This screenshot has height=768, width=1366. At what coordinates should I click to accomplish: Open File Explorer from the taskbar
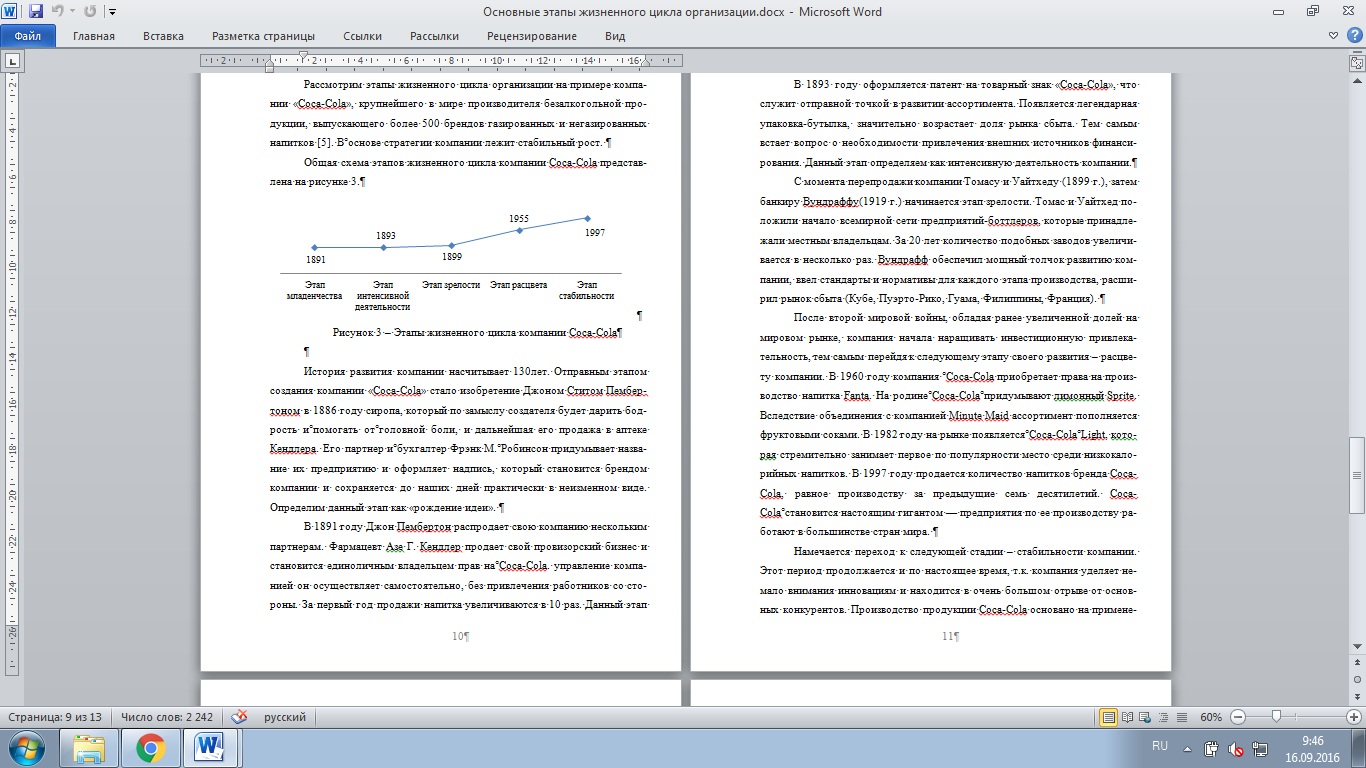point(88,748)
